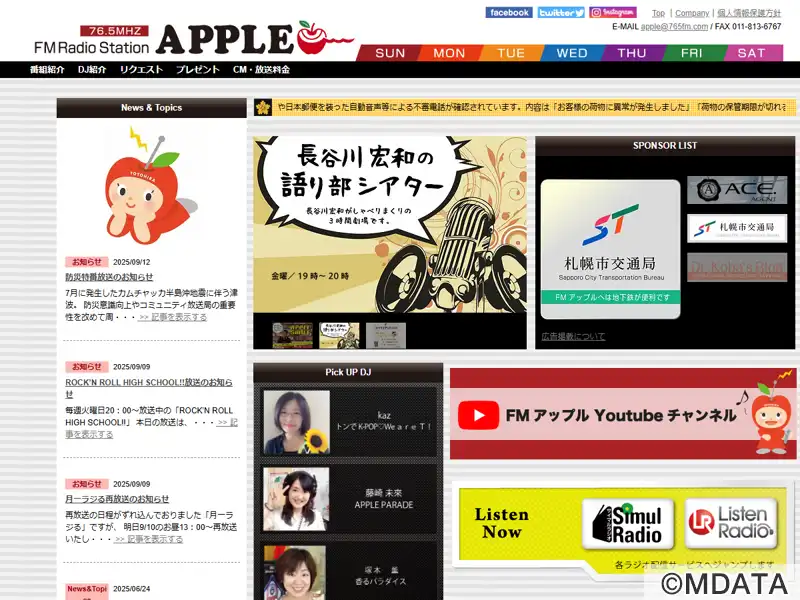The image size is (800, 600).
Task: Click the large 札幌市交通局 sponsor banner
Action: coord(610,249)
